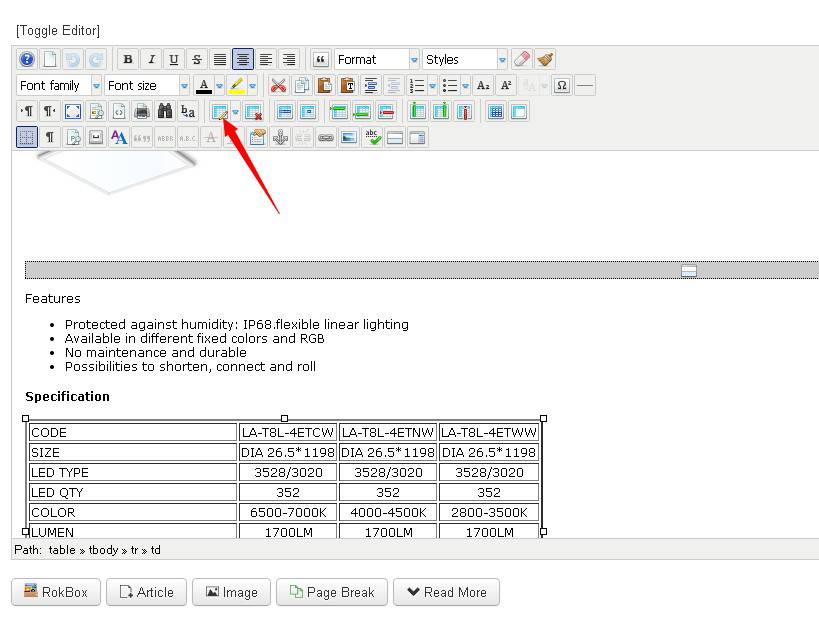The height and width of the screenshot is (621, 819).
Task: Click the cut scissors icon
Action: 278,86
